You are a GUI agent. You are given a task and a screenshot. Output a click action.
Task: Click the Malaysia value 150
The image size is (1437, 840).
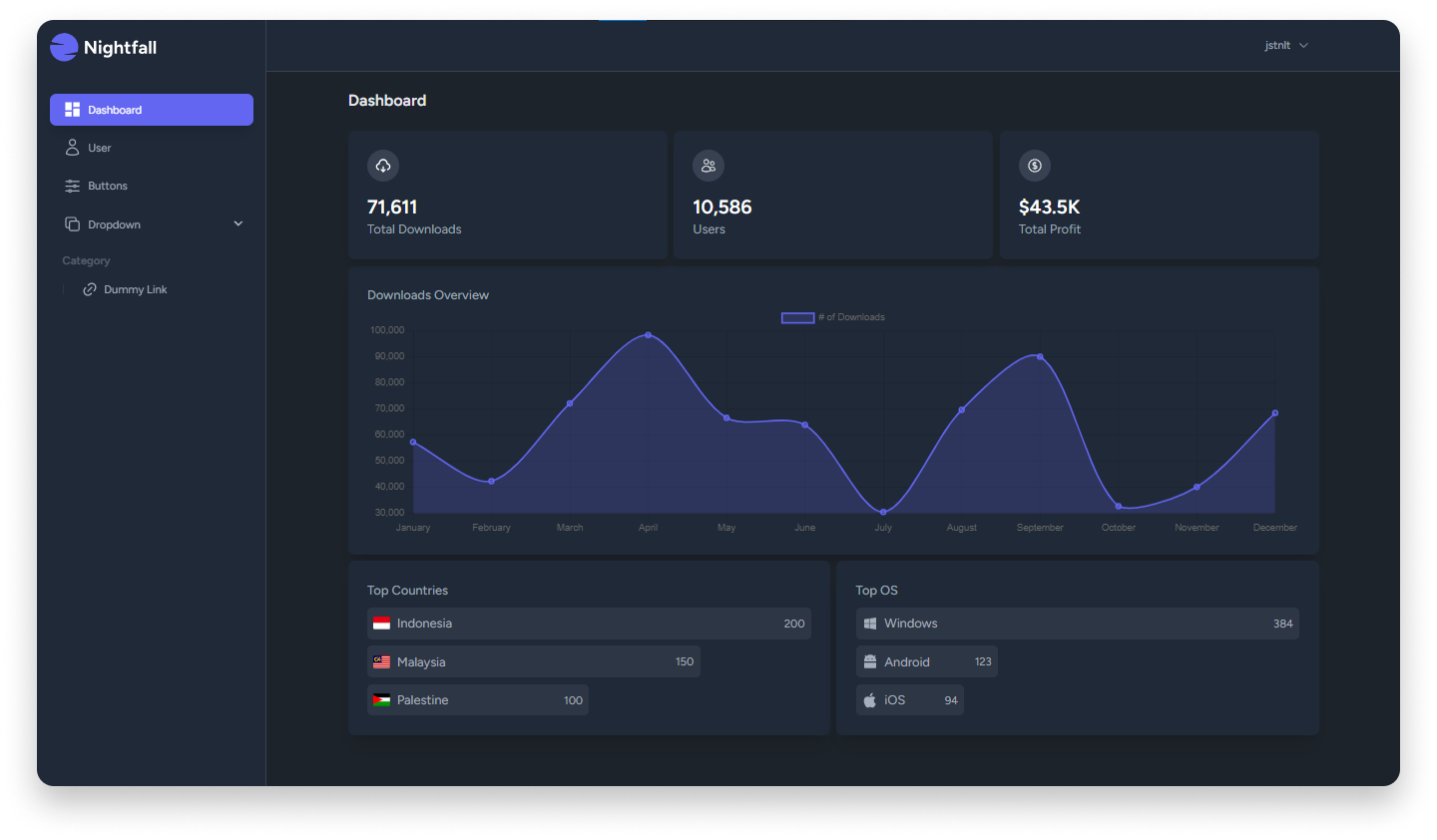click(685, 661)
